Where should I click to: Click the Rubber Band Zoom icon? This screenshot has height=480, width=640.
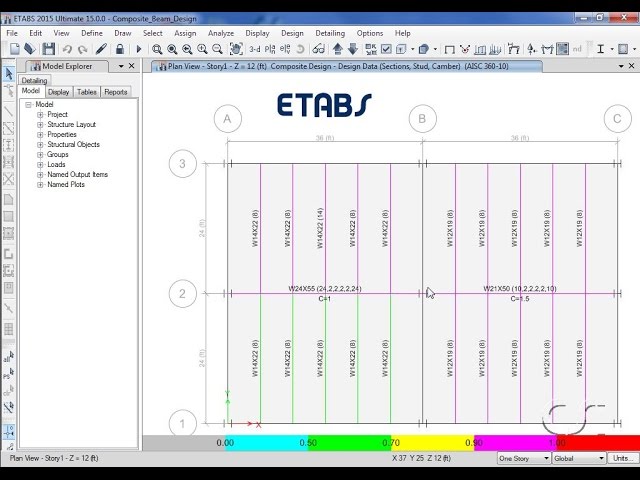pos(157,49)
